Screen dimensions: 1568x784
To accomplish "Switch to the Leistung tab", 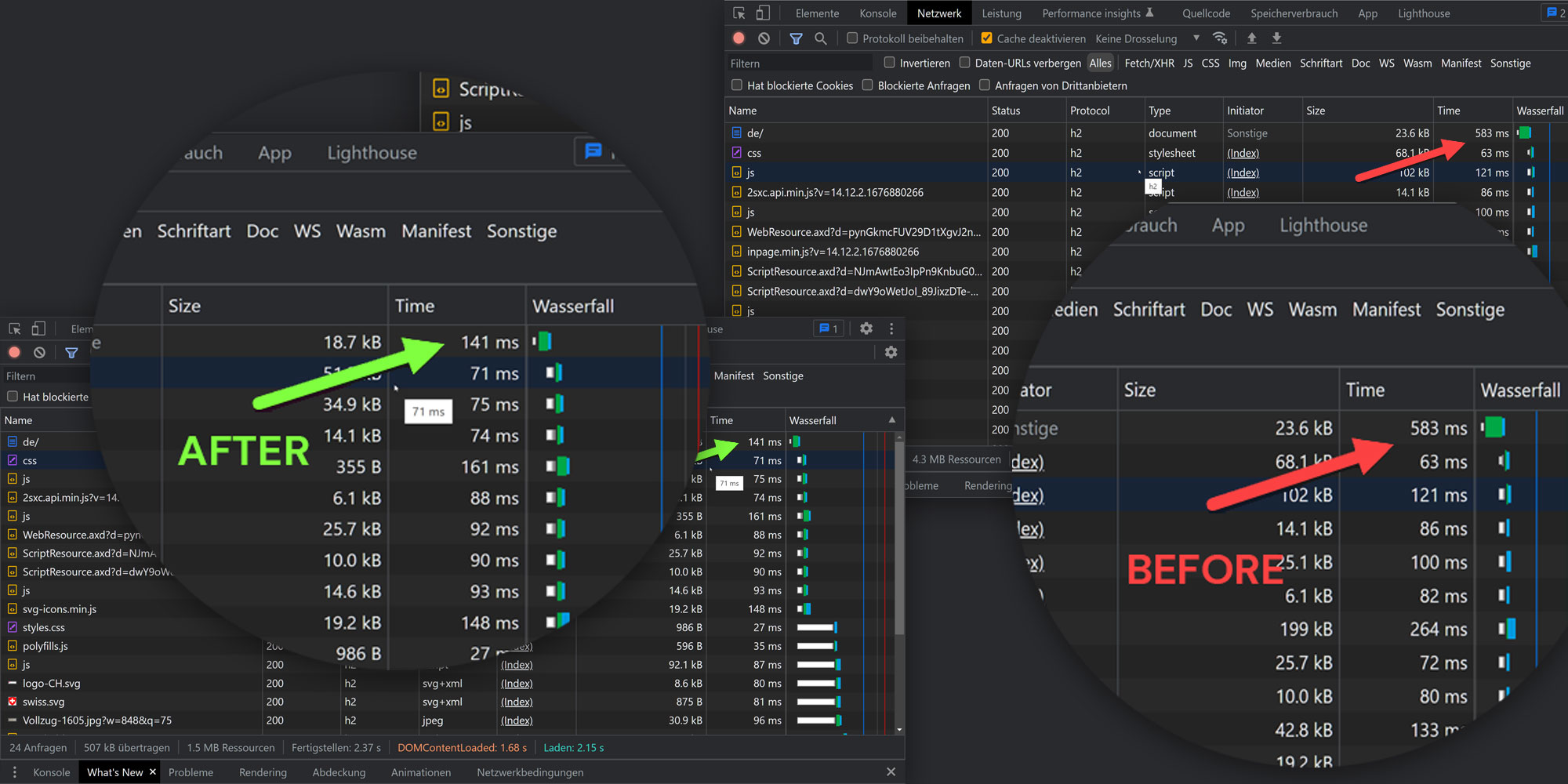I will pos(1001,13).
